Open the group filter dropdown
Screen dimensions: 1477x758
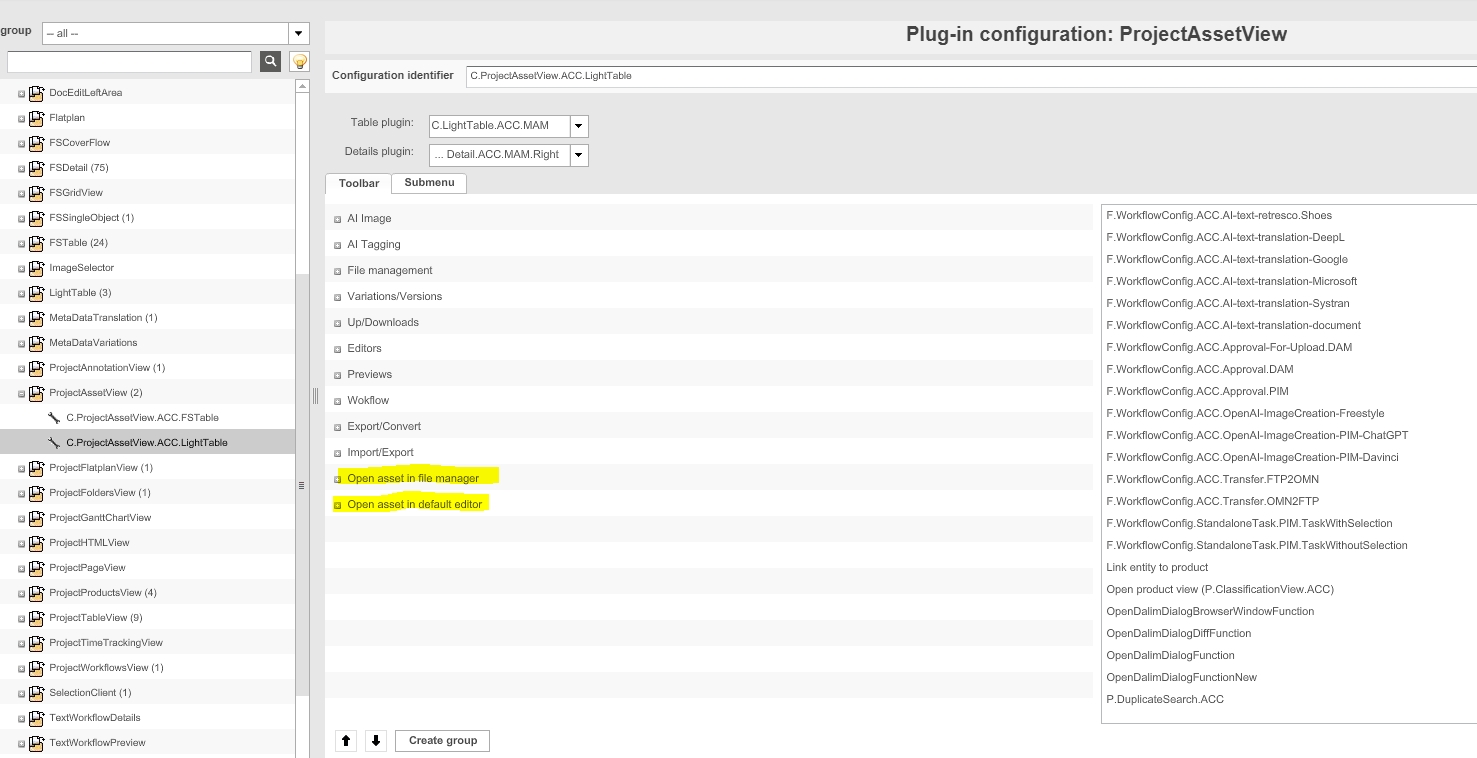click(x=299, y=34)
